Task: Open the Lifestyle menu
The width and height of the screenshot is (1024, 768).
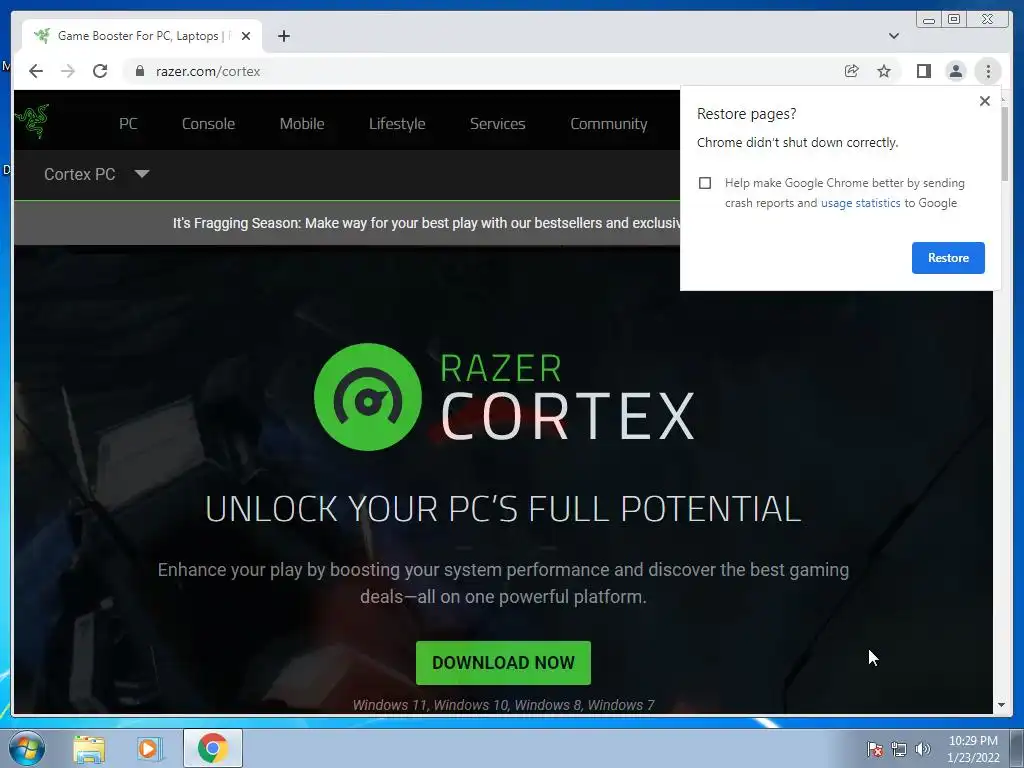Action: pos(397,123)
